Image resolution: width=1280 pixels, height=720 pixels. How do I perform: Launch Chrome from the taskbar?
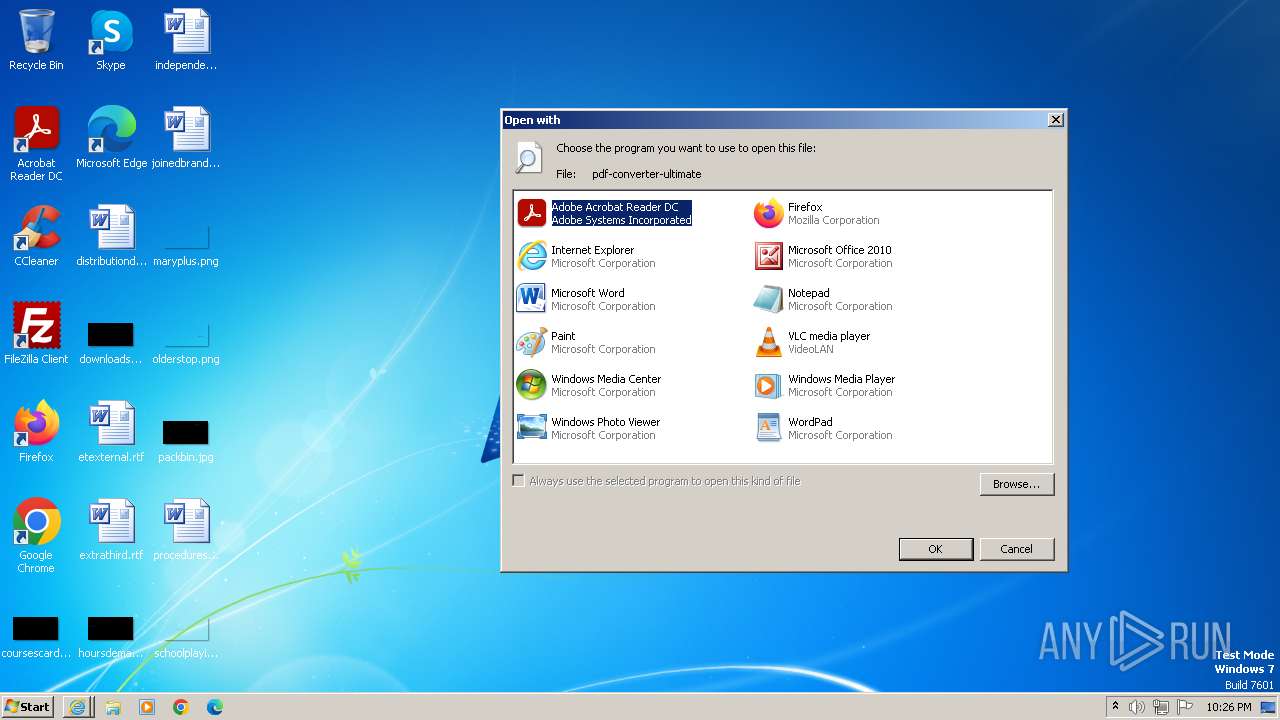181,707
